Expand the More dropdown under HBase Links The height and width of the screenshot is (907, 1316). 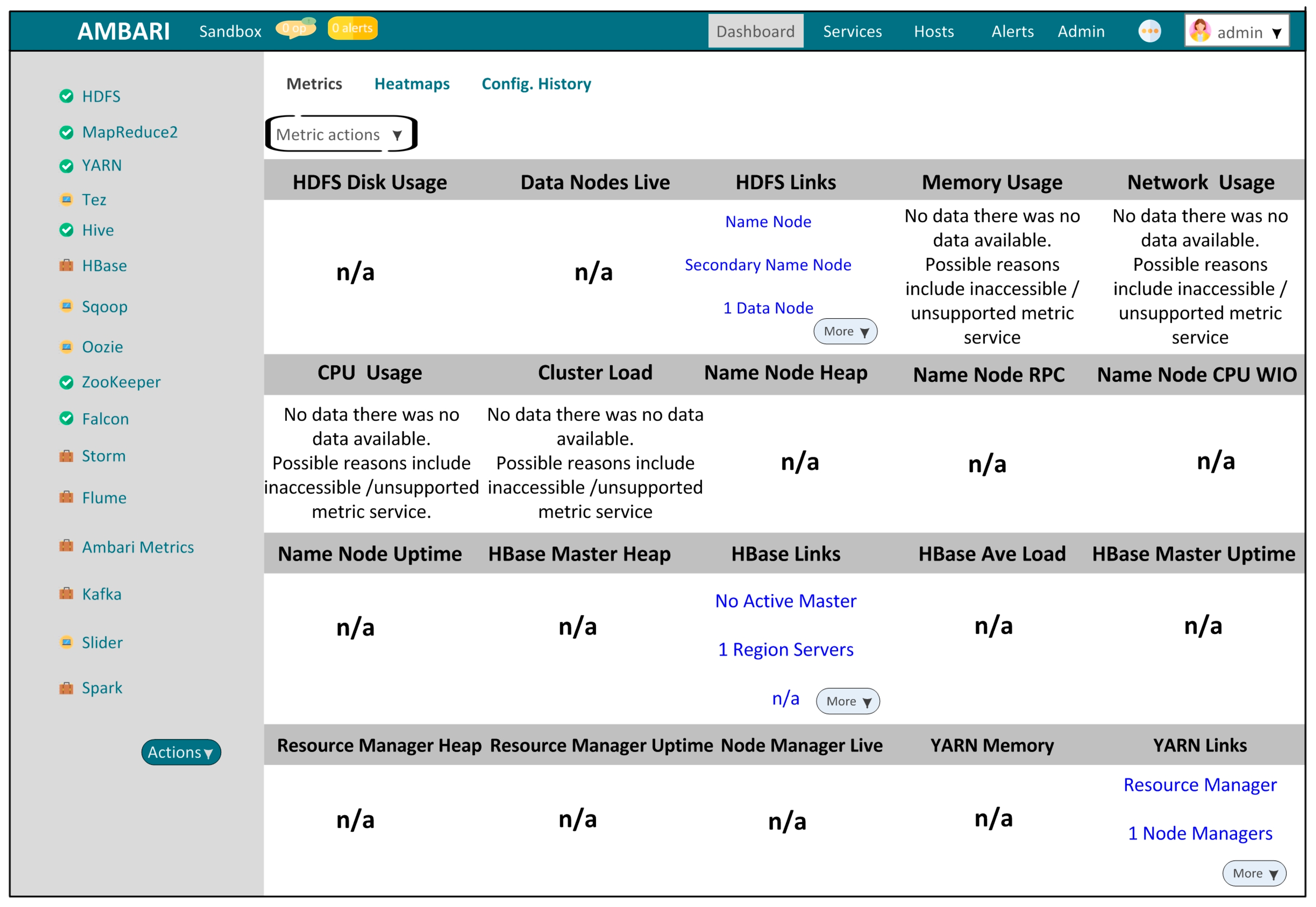(x=847, y=701)
